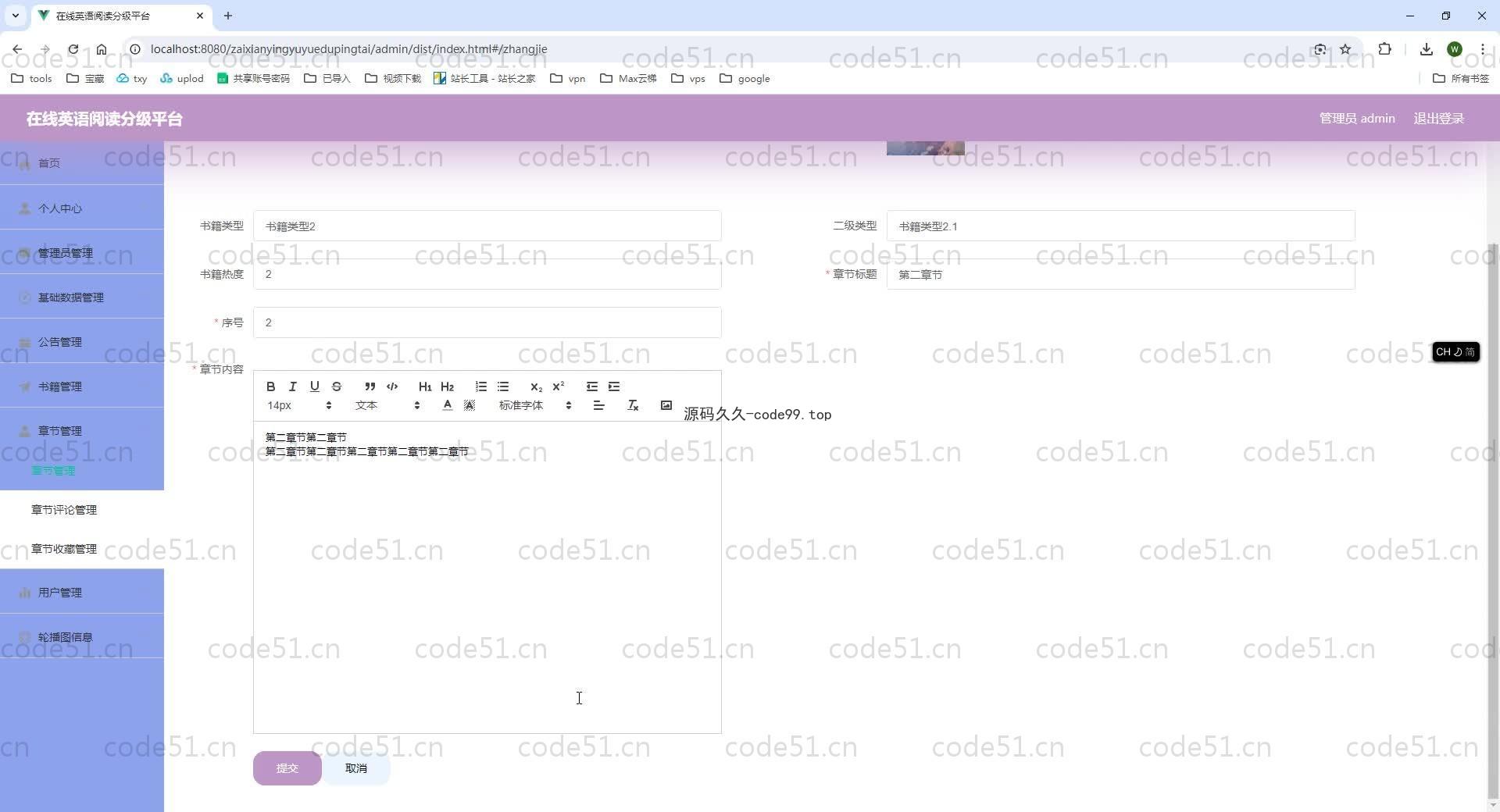Open text background color picker

(x=469, y=405)
